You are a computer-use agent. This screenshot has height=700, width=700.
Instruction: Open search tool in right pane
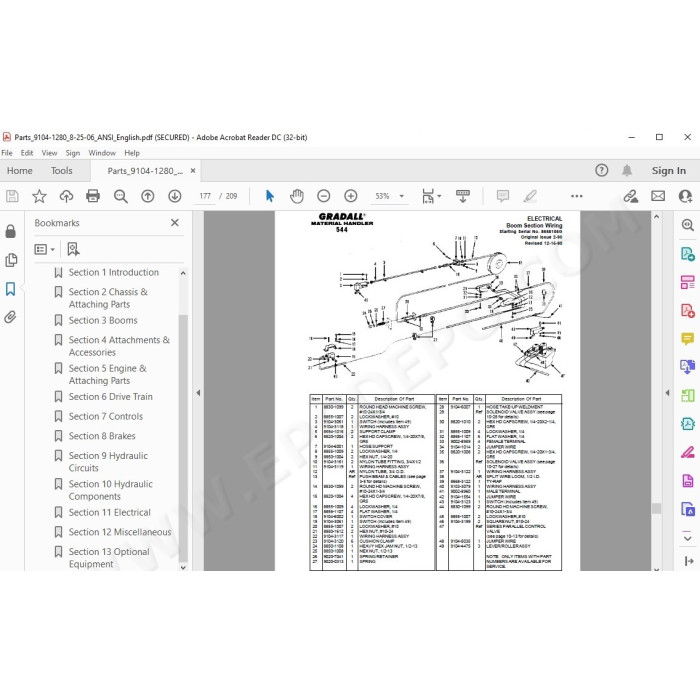coord(688,225)
